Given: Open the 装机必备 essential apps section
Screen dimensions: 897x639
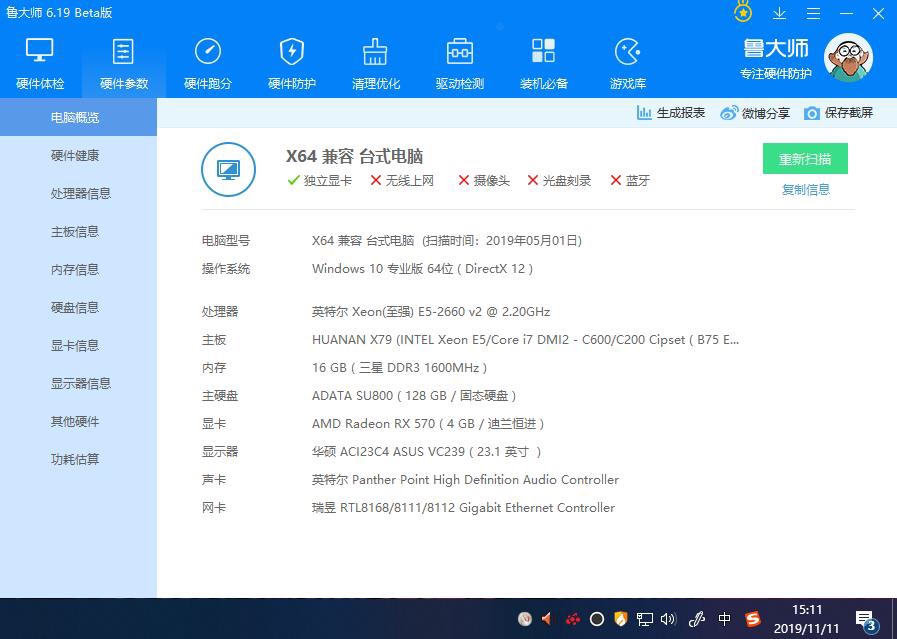Looking at the screenshot, I should [x=544, y=64].
